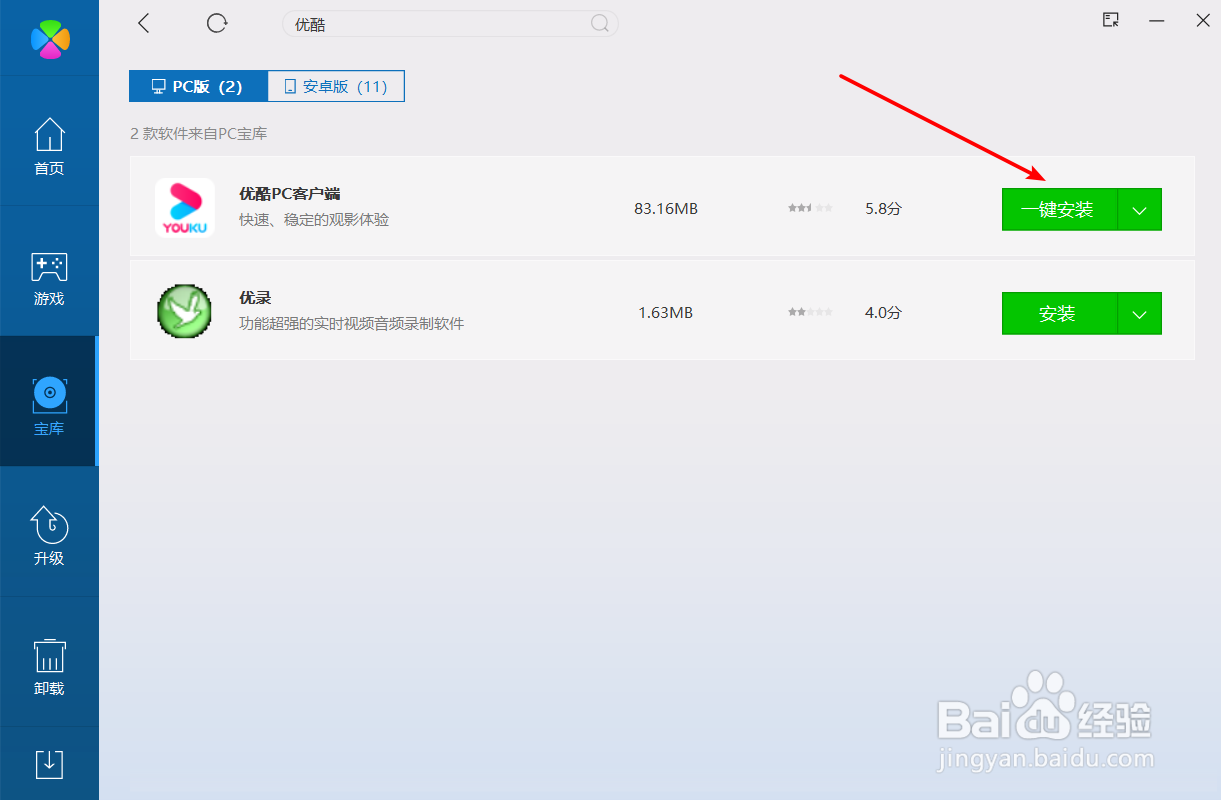The image size is (1221, 800).
Task: Open the 优酷PC客户端 title
Action: coord(290,193)
